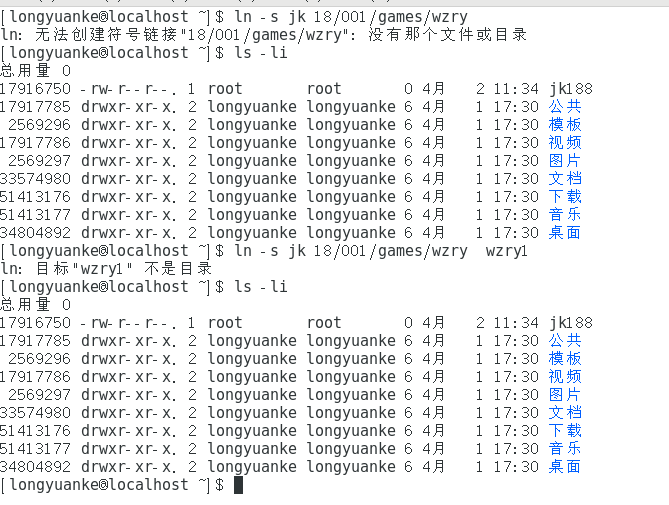Viewport: 669px width, 505px height.
Task: Click directory 图片 in the second ls listing
Action: point(565,395)
